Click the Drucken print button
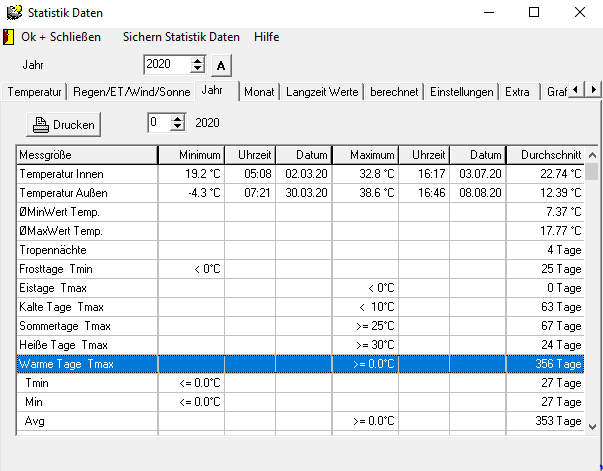Screen dimensions: 603x471 63,124
